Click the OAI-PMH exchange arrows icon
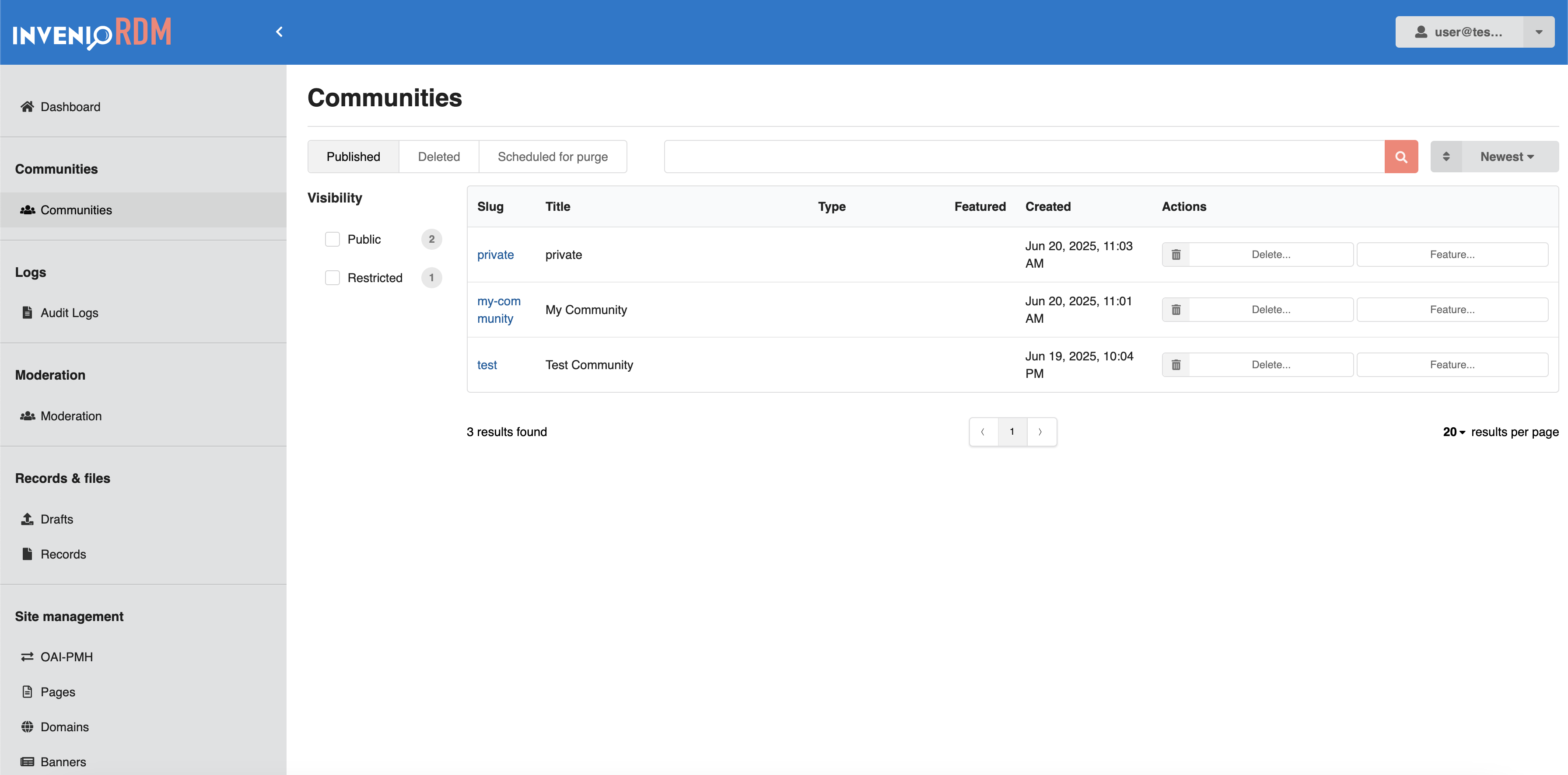Viewport: 1568px width, 775px height. pos(27,657)
